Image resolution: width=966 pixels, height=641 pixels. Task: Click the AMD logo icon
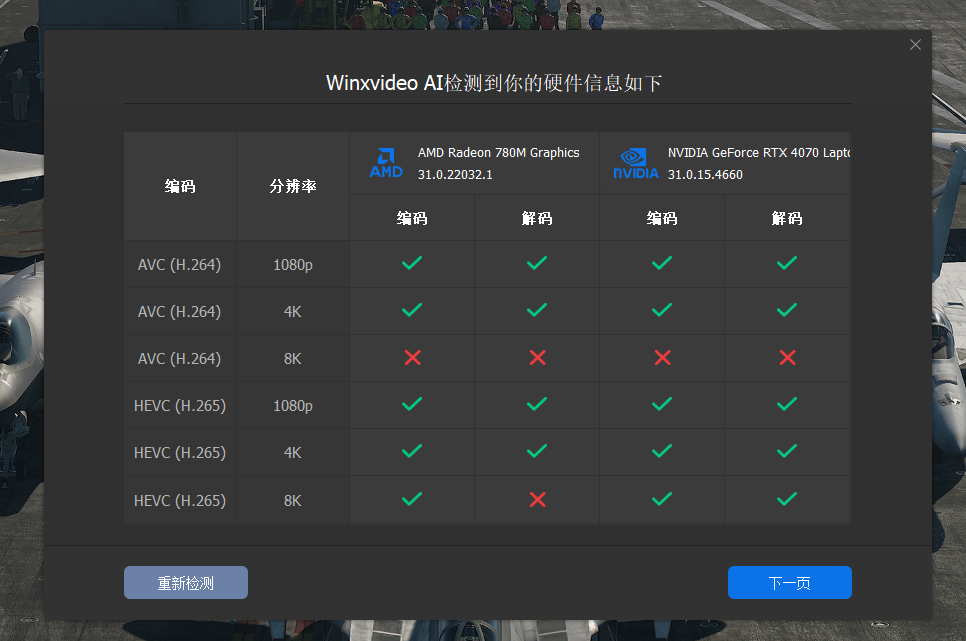pyautogui.click(x=386, y=163)
